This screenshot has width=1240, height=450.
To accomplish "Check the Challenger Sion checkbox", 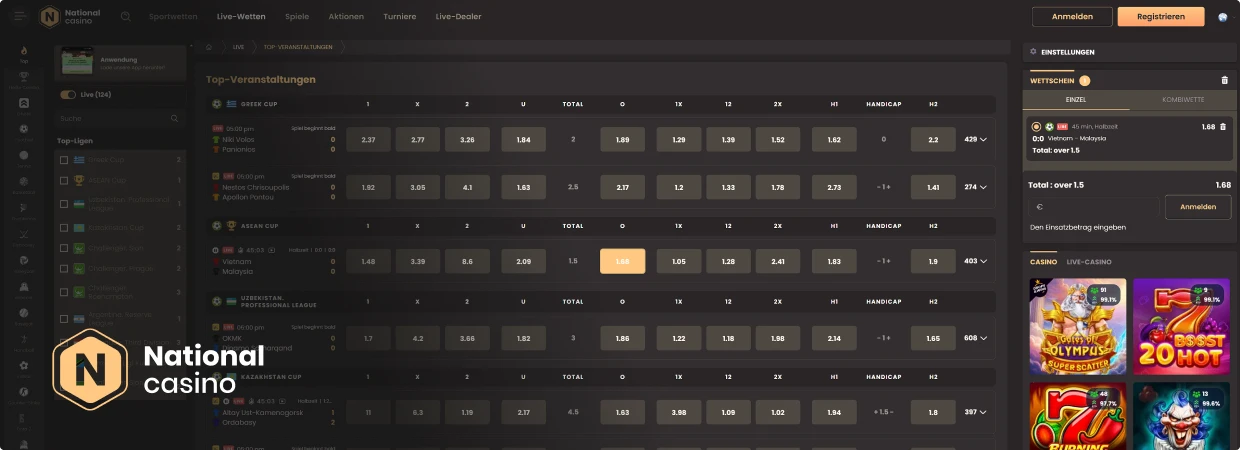I will 64,247.
